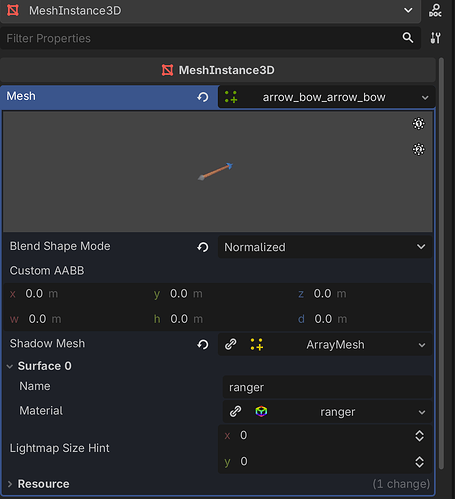The image size is (455, 499).
Task: Toggle preview light 2 in mesh preview
Action: coord(419,149)
